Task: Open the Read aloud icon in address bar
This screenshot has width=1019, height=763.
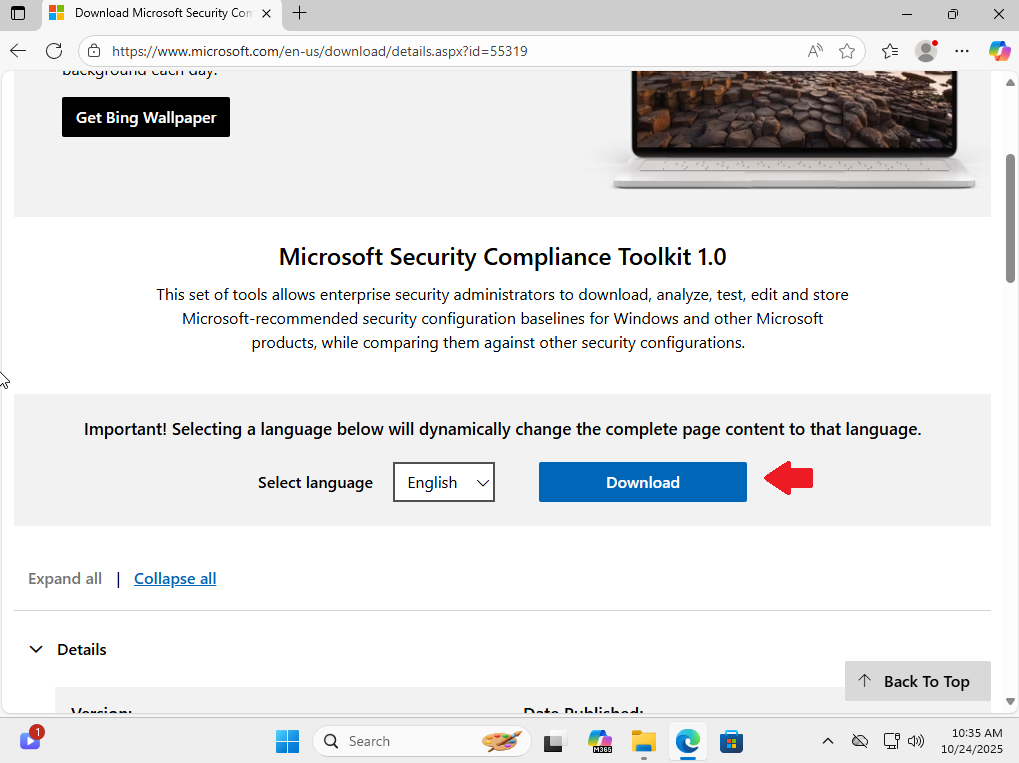Action: pos(816,51)
